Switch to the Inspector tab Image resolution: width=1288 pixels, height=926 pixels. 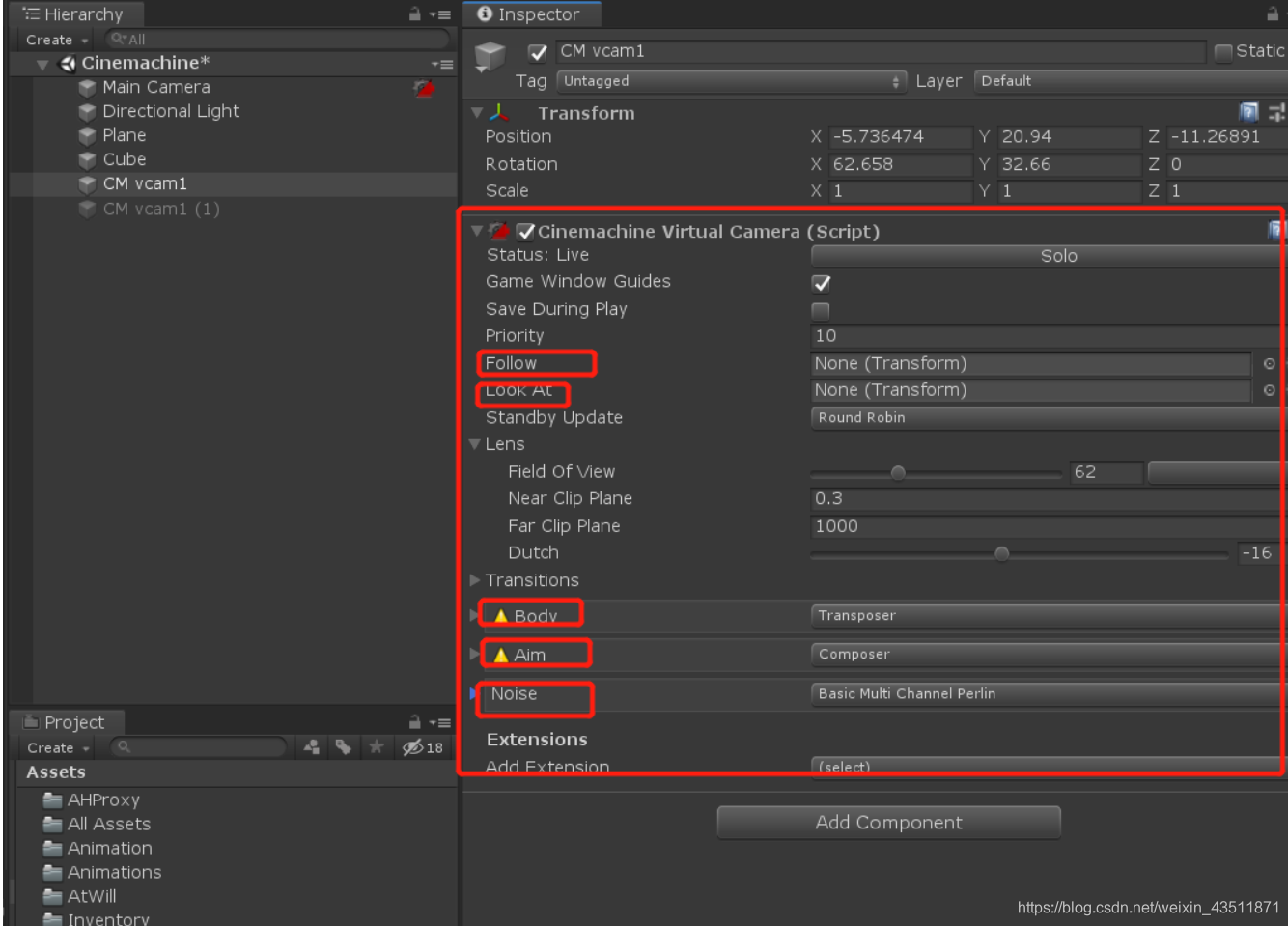[530, 14]
